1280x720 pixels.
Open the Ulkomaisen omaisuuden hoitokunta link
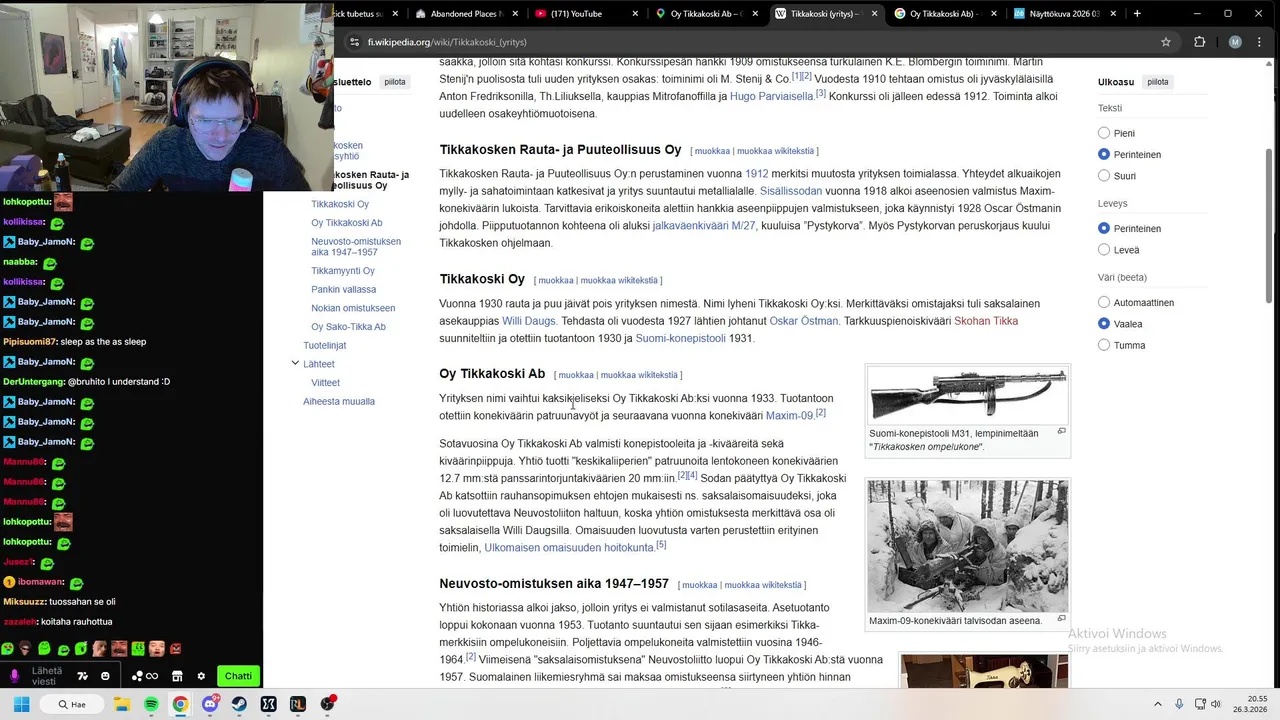pyautogui.click(x=569, y=548)
